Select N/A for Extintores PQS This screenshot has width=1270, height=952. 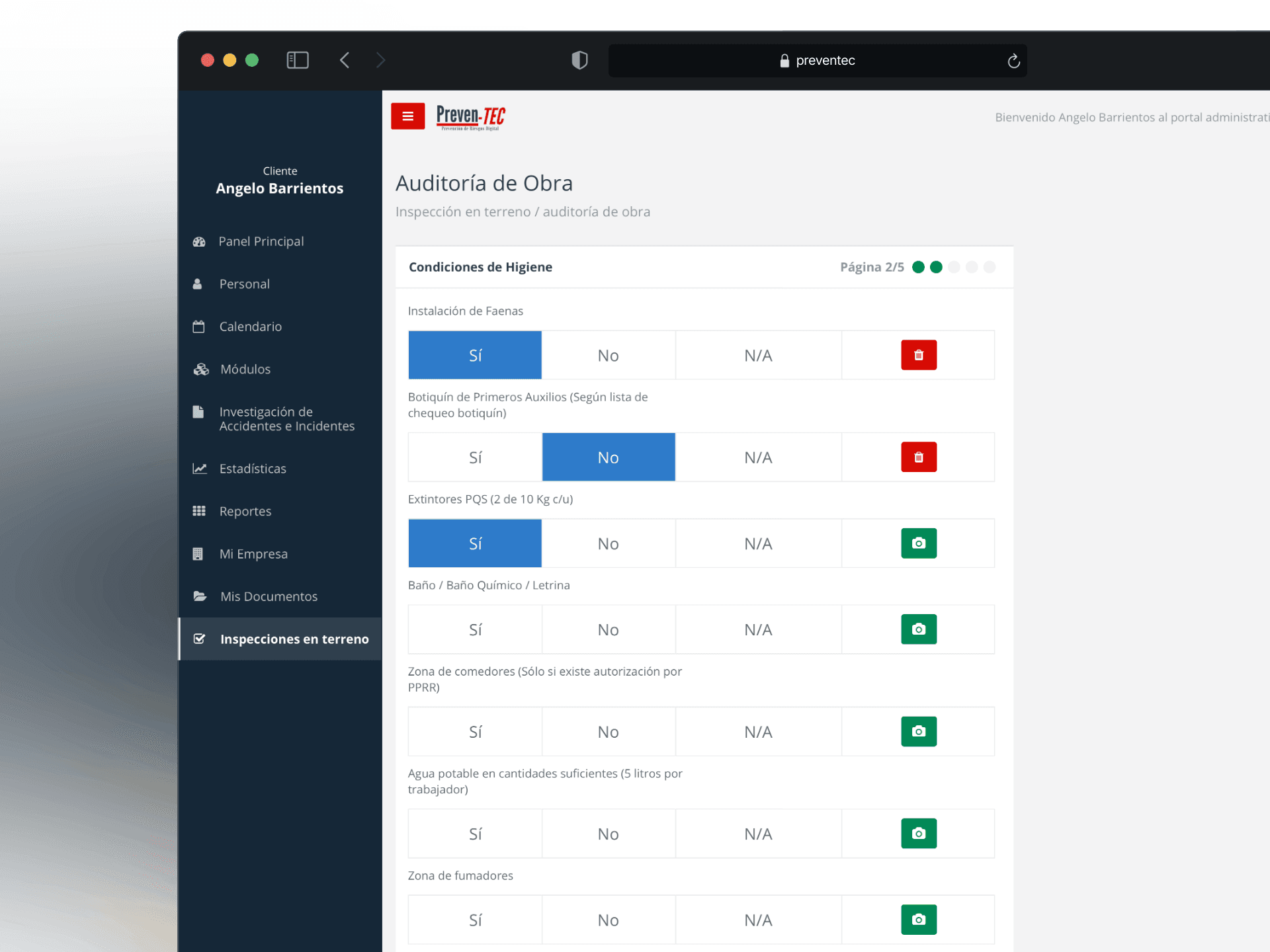tap(758, 543)
